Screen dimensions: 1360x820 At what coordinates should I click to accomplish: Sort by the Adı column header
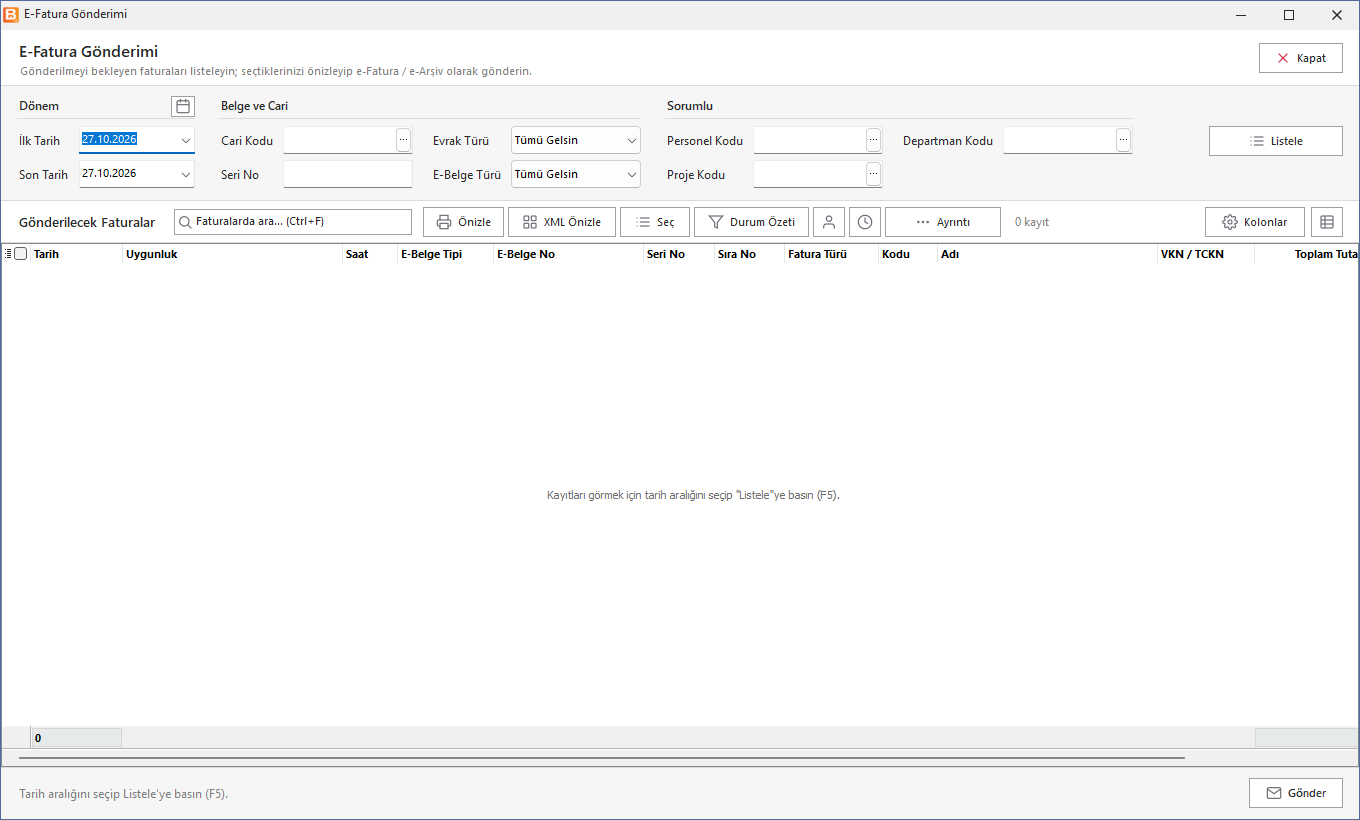click(1048, 254)
